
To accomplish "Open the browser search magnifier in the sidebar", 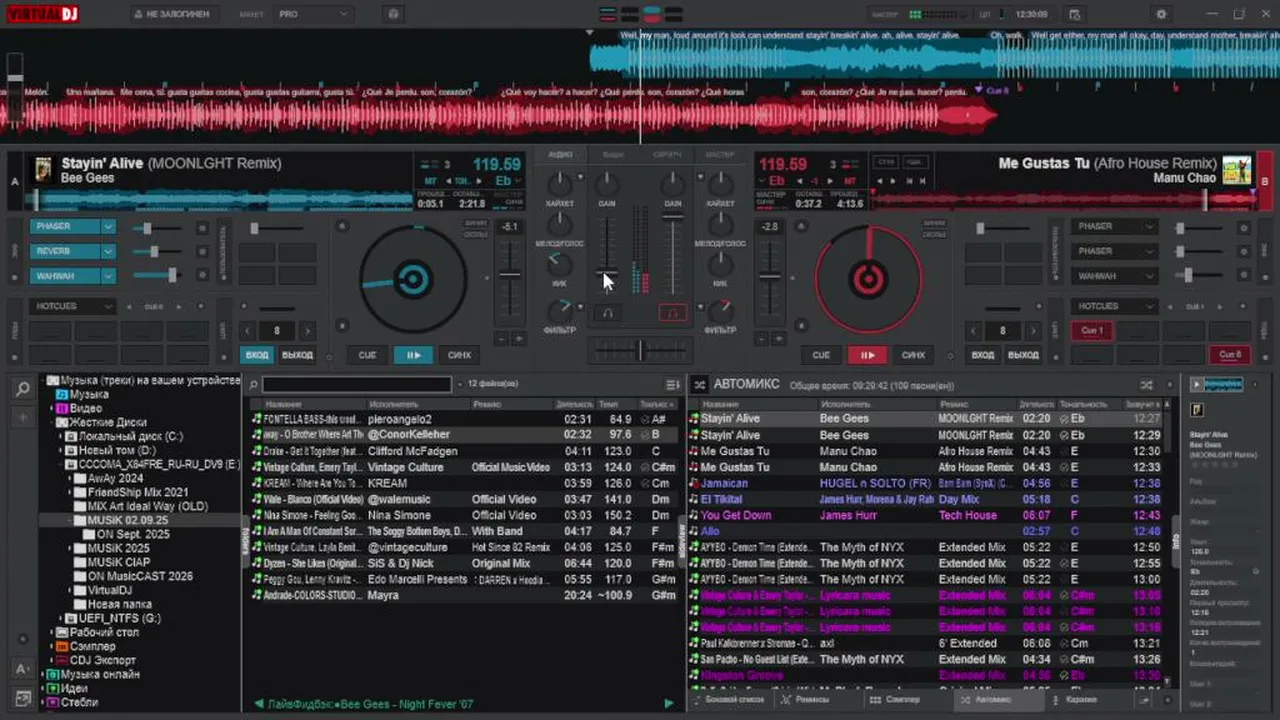I will 22,389.
